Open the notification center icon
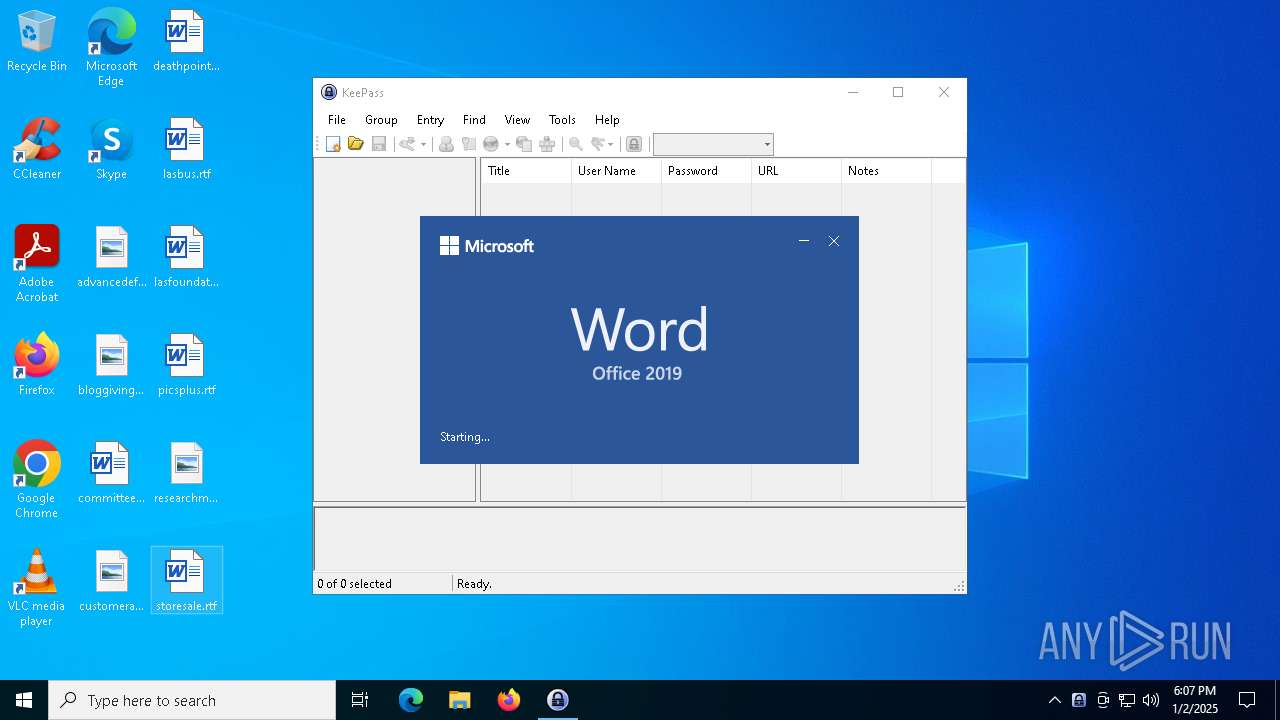The width and height of the screenshot is (1280, 720). 1247,700
